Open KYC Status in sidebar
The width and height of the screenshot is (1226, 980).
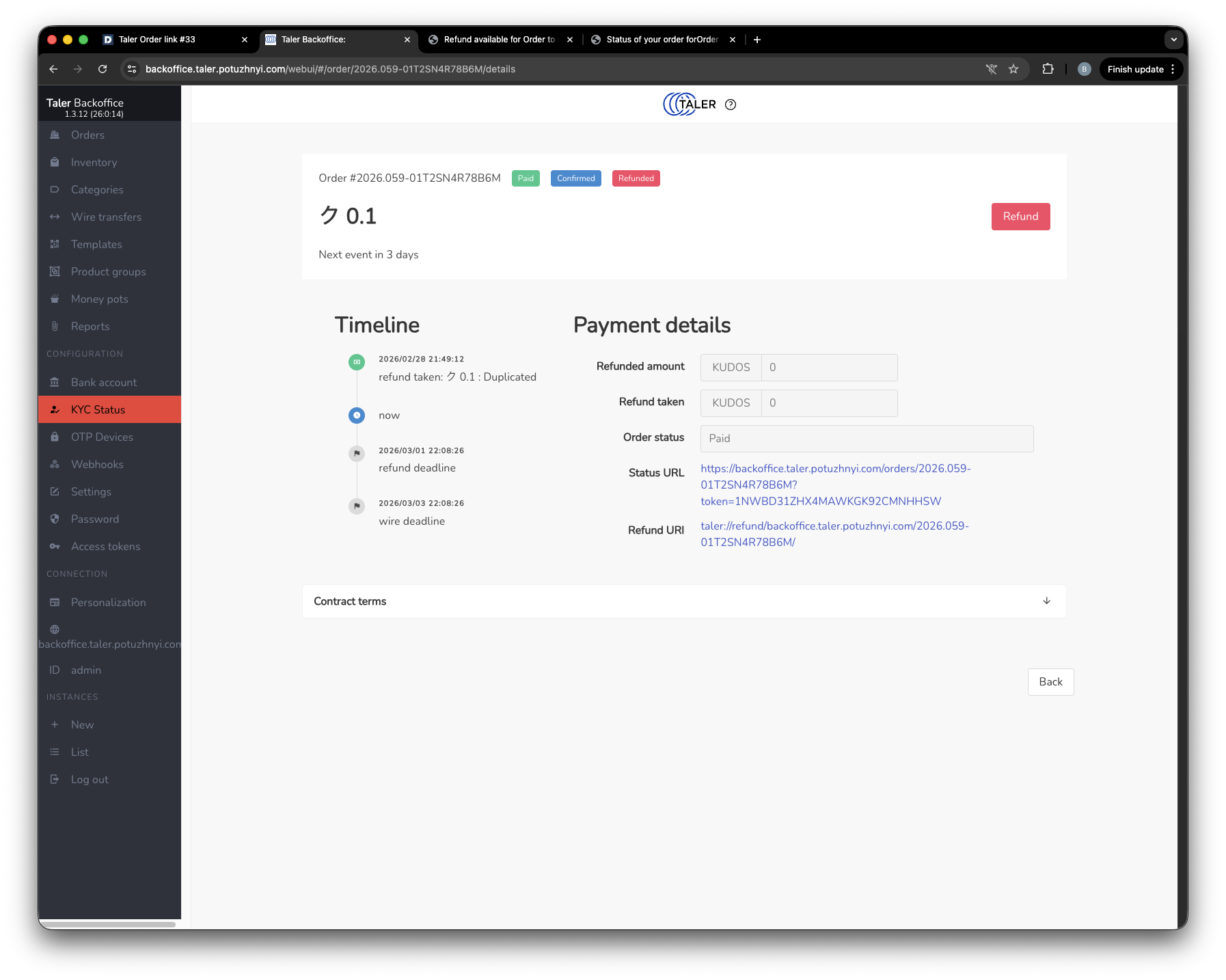(98, 410)
